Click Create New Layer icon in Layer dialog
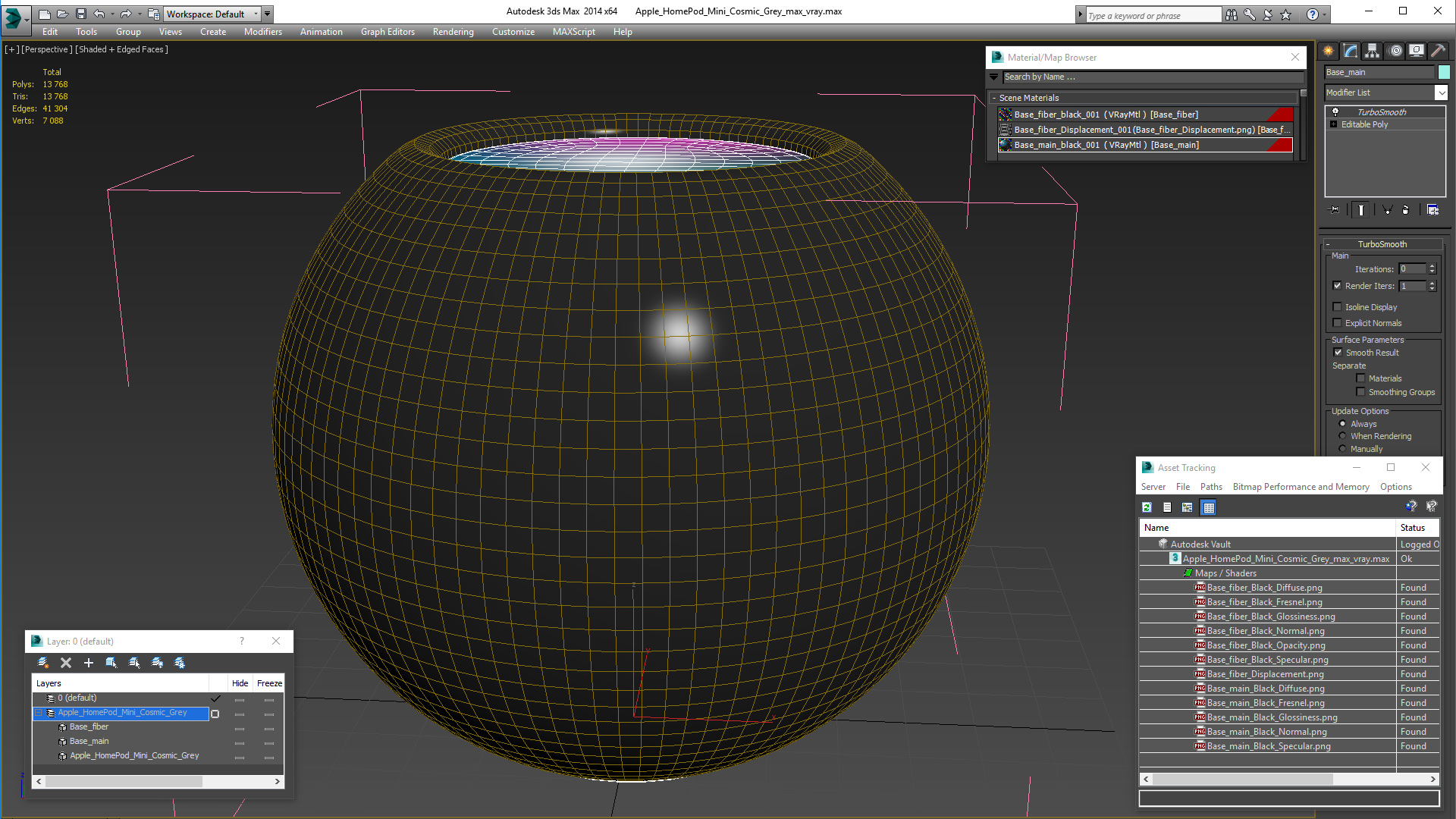Image resolution: width=1456 pixels, height=819 pixels. pos(43,663)
